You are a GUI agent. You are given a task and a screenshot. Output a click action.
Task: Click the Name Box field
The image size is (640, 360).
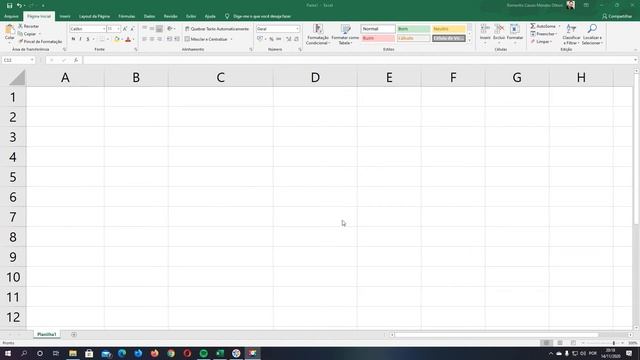18,60
